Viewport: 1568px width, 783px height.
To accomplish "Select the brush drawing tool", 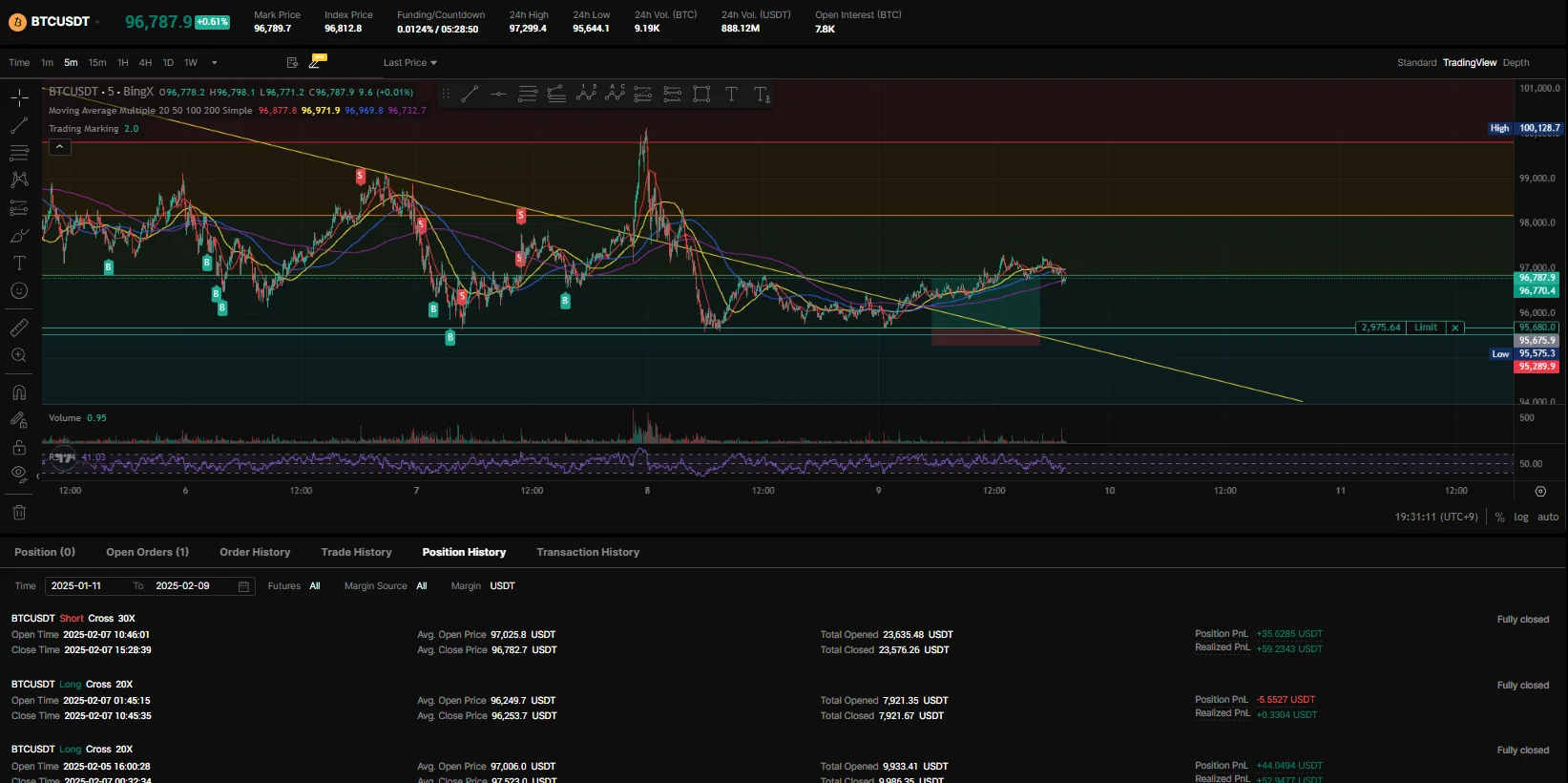I will (x=19, y=236).
